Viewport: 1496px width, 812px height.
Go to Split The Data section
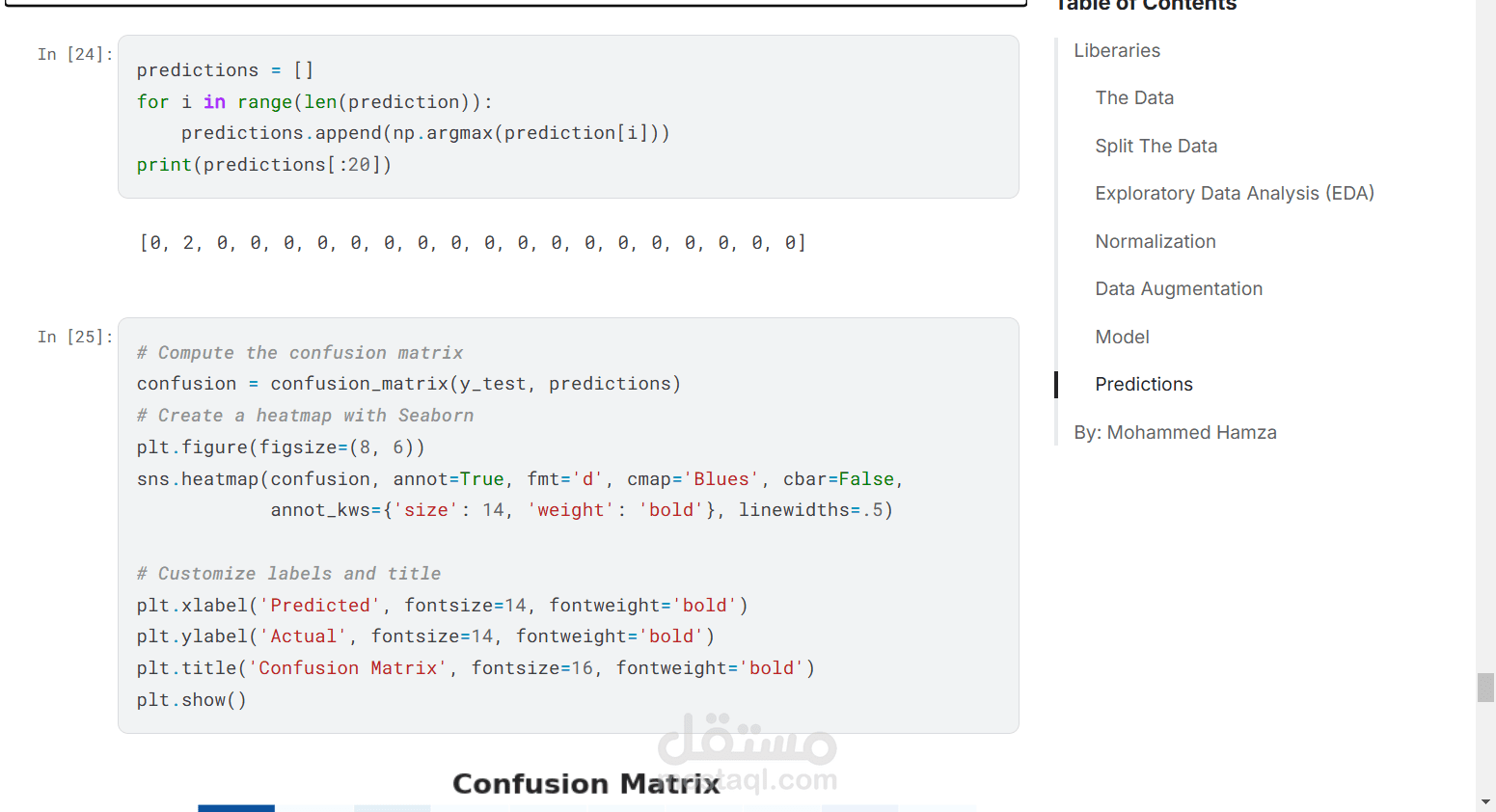tap(1156, 147)
